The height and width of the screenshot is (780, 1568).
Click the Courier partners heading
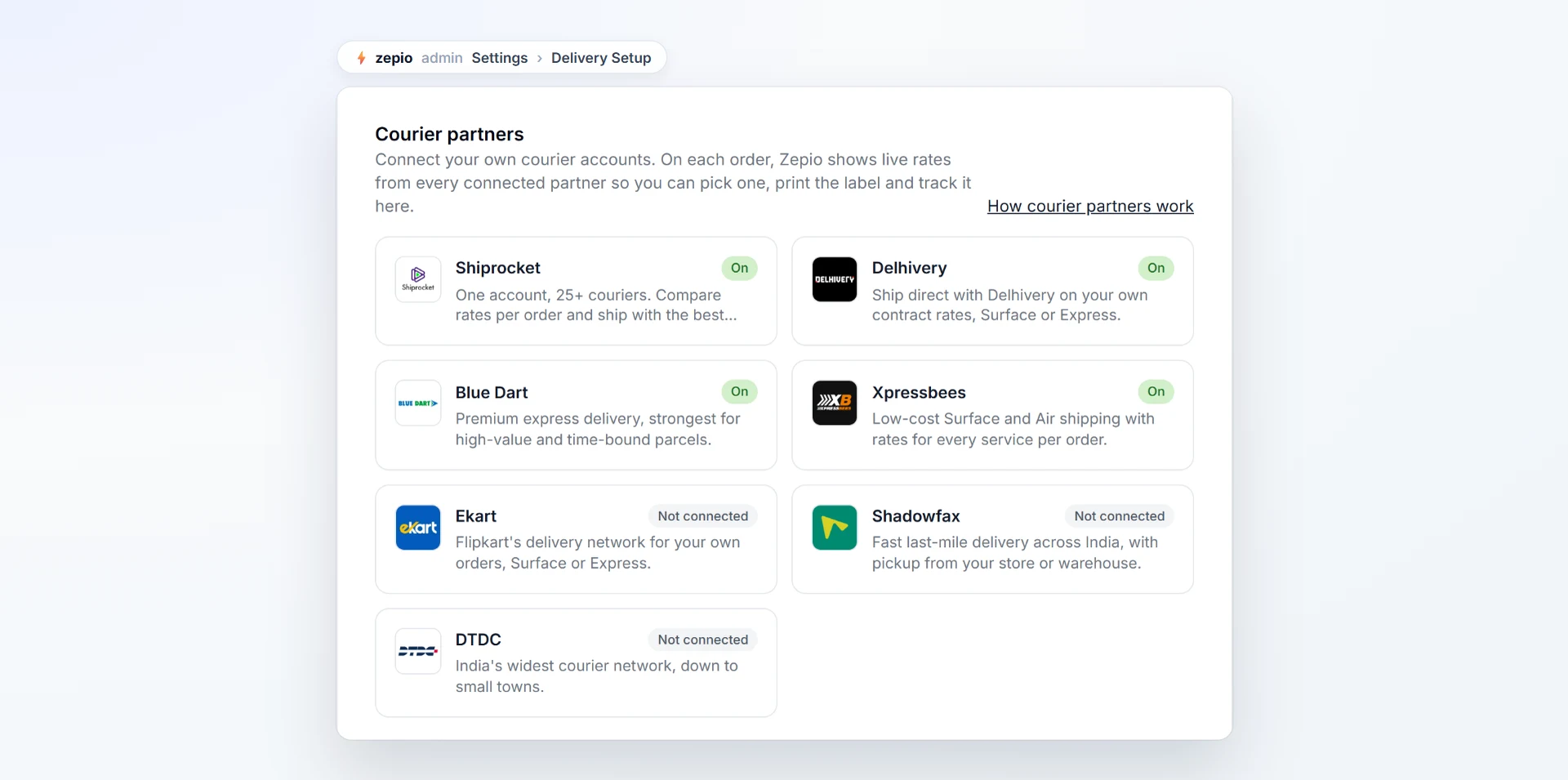click(449, 134)
